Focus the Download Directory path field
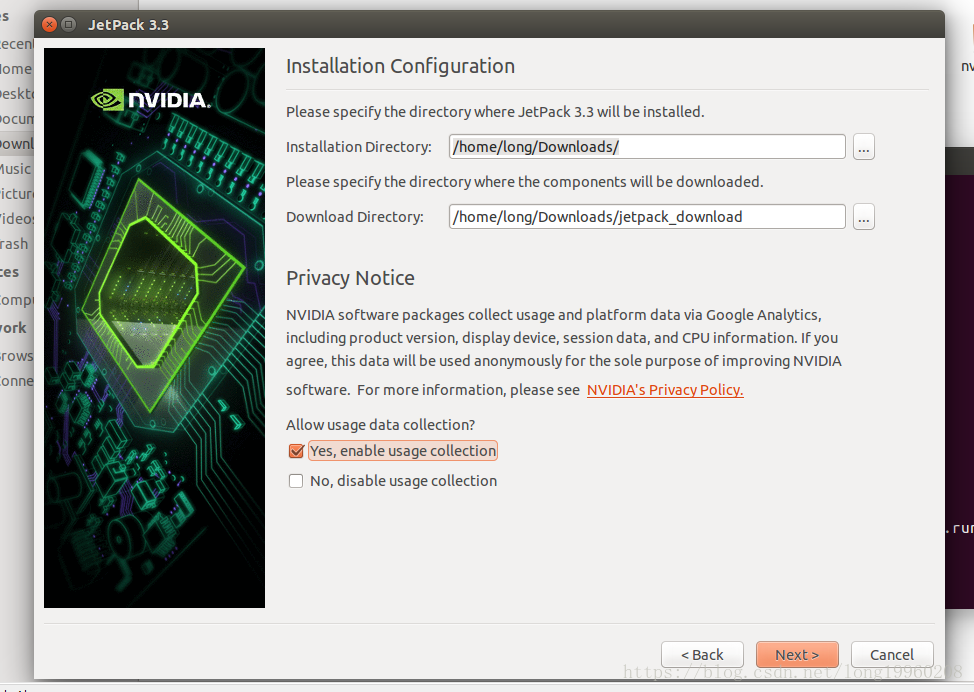Screen dimensions: 974x692 click(x=647, y=217)
